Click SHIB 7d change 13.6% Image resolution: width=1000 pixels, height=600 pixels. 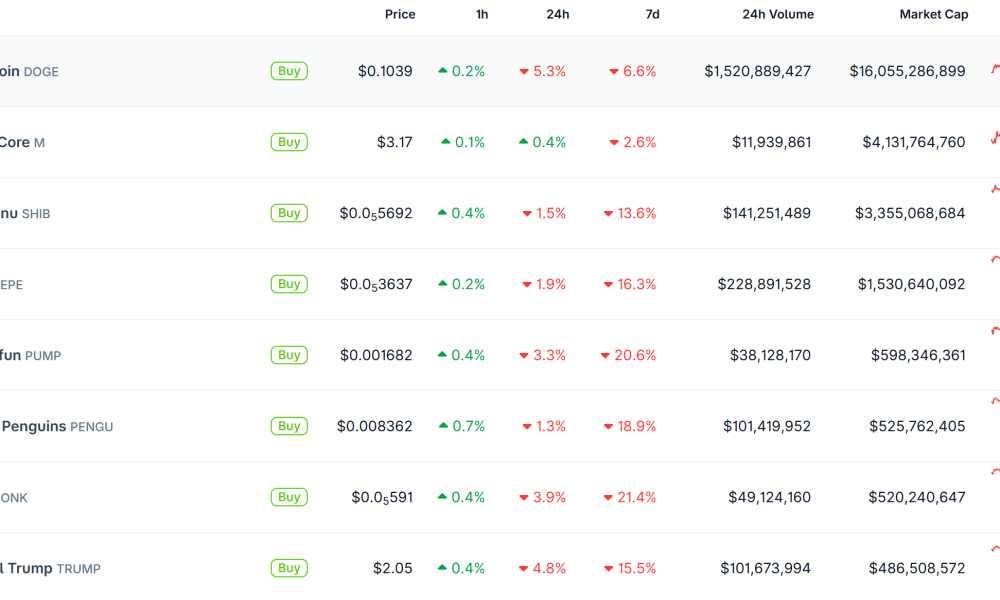pos(630,213)
